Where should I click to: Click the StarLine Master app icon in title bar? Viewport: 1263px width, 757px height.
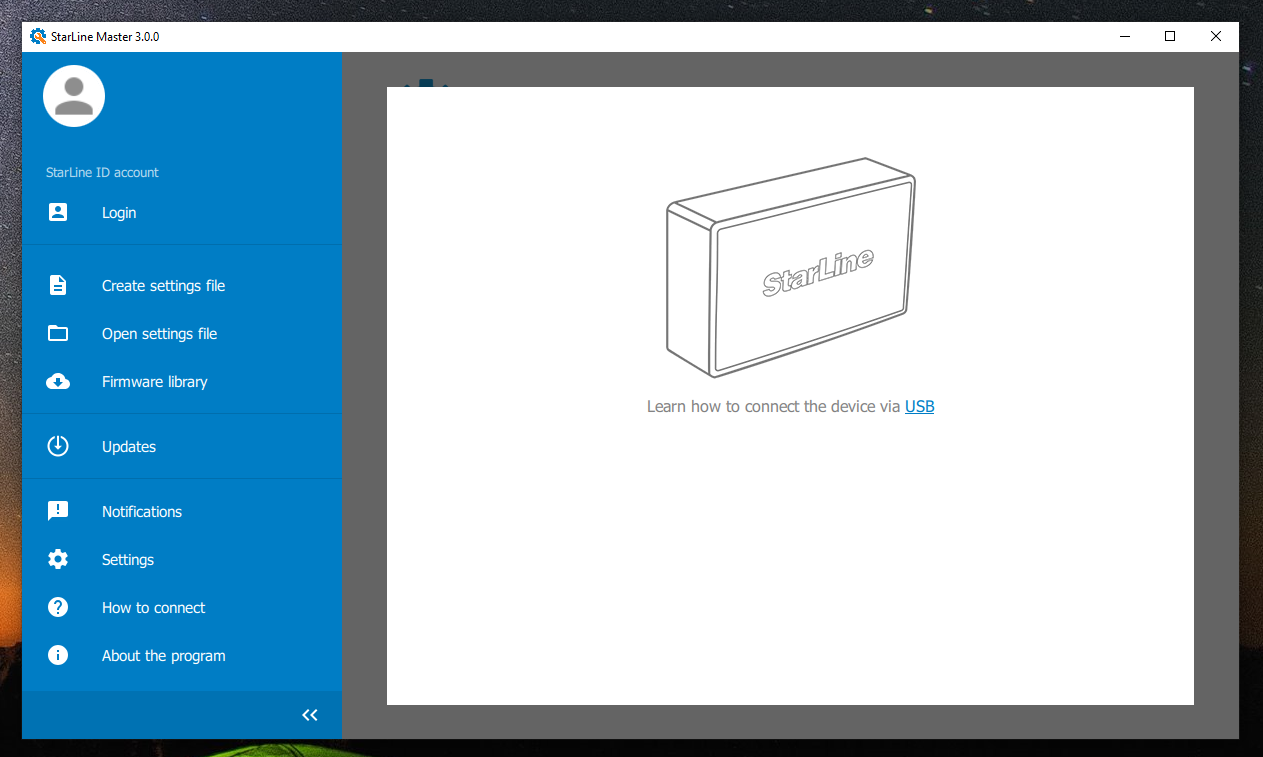coord(38,37)
